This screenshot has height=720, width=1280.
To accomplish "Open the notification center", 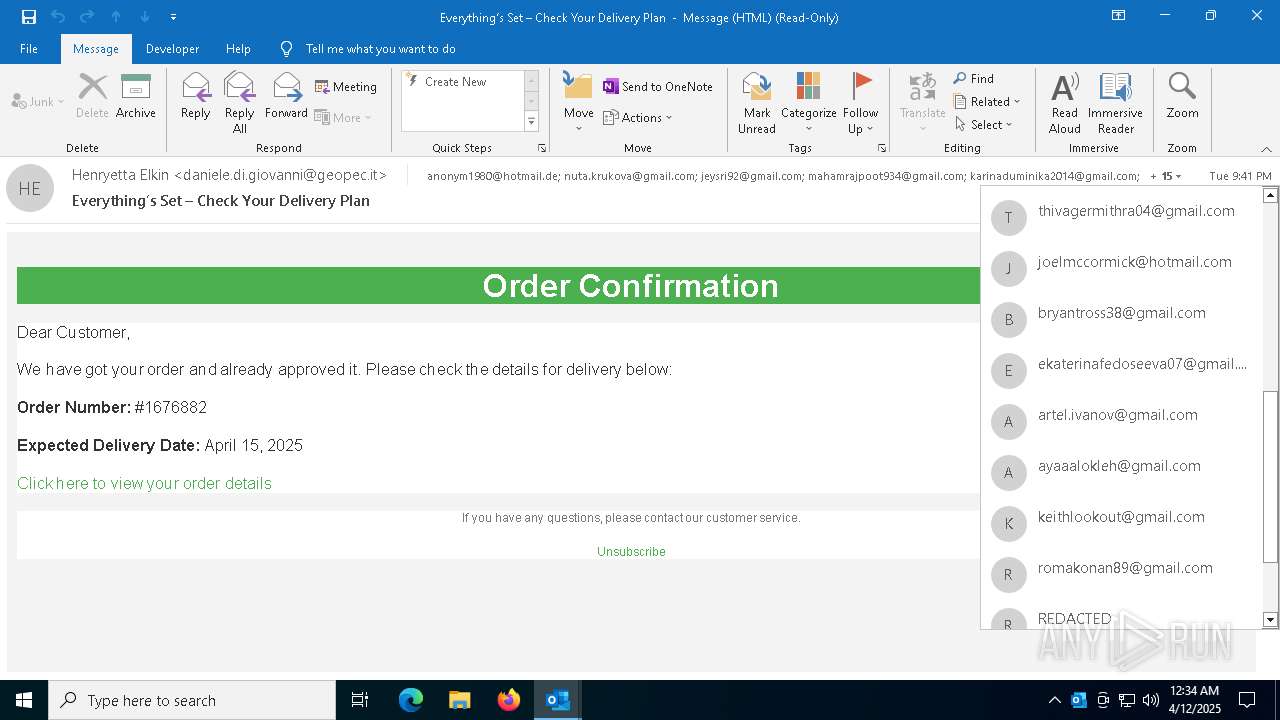I will (1247, 700).
